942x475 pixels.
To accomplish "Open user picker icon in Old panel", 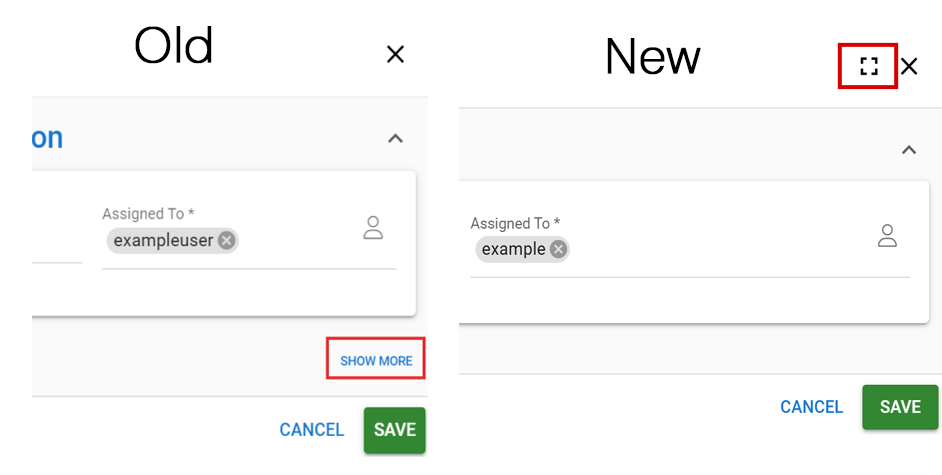I will (x=373, y=227).
